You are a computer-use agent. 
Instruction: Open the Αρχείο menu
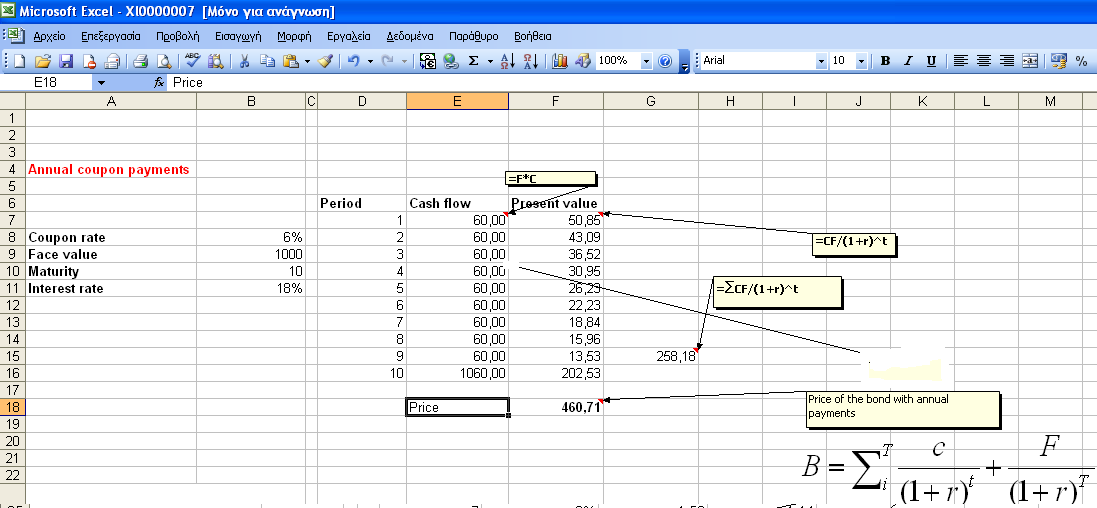pyautogui.click(x=49, y=36)
